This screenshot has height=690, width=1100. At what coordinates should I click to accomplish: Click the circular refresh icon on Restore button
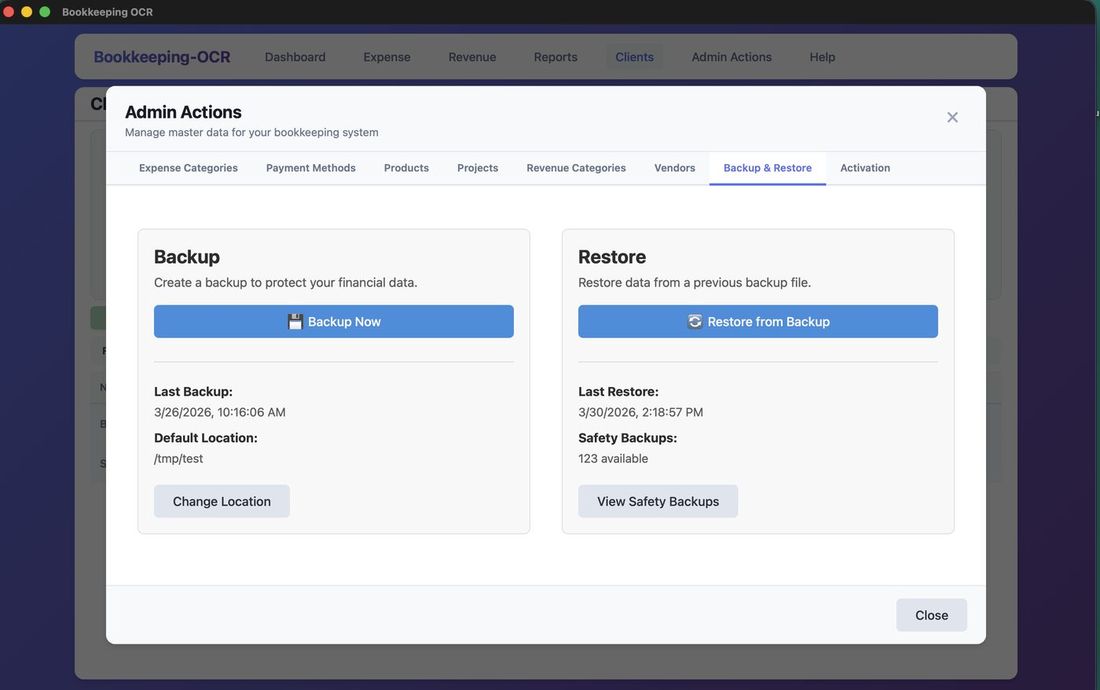[x=693, y=321]
